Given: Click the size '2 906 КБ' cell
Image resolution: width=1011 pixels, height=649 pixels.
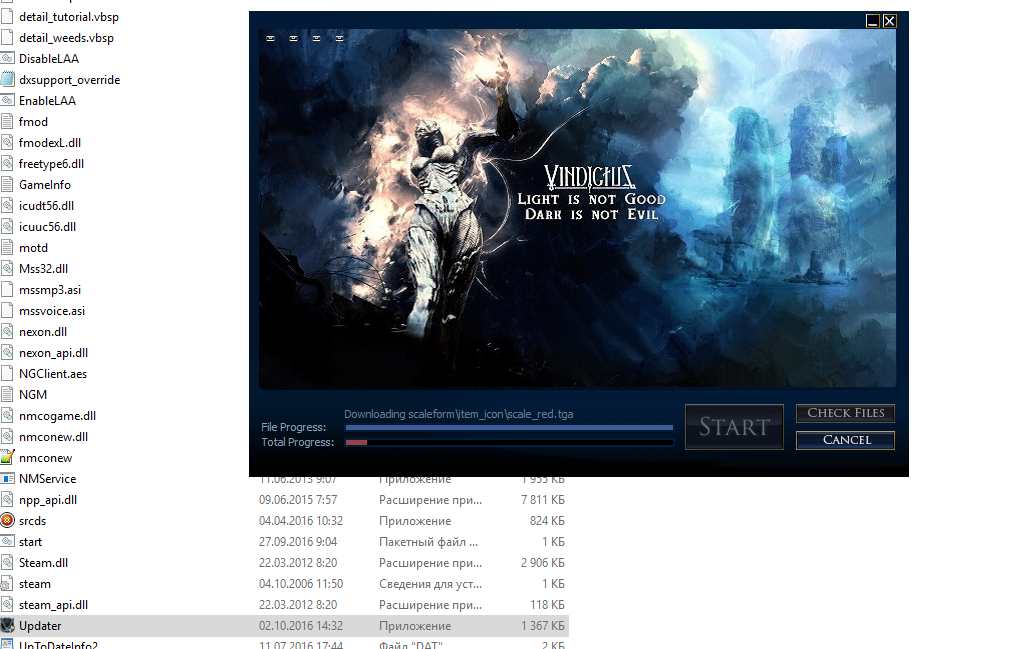Looking at the screenshot, I should [542, 563].
